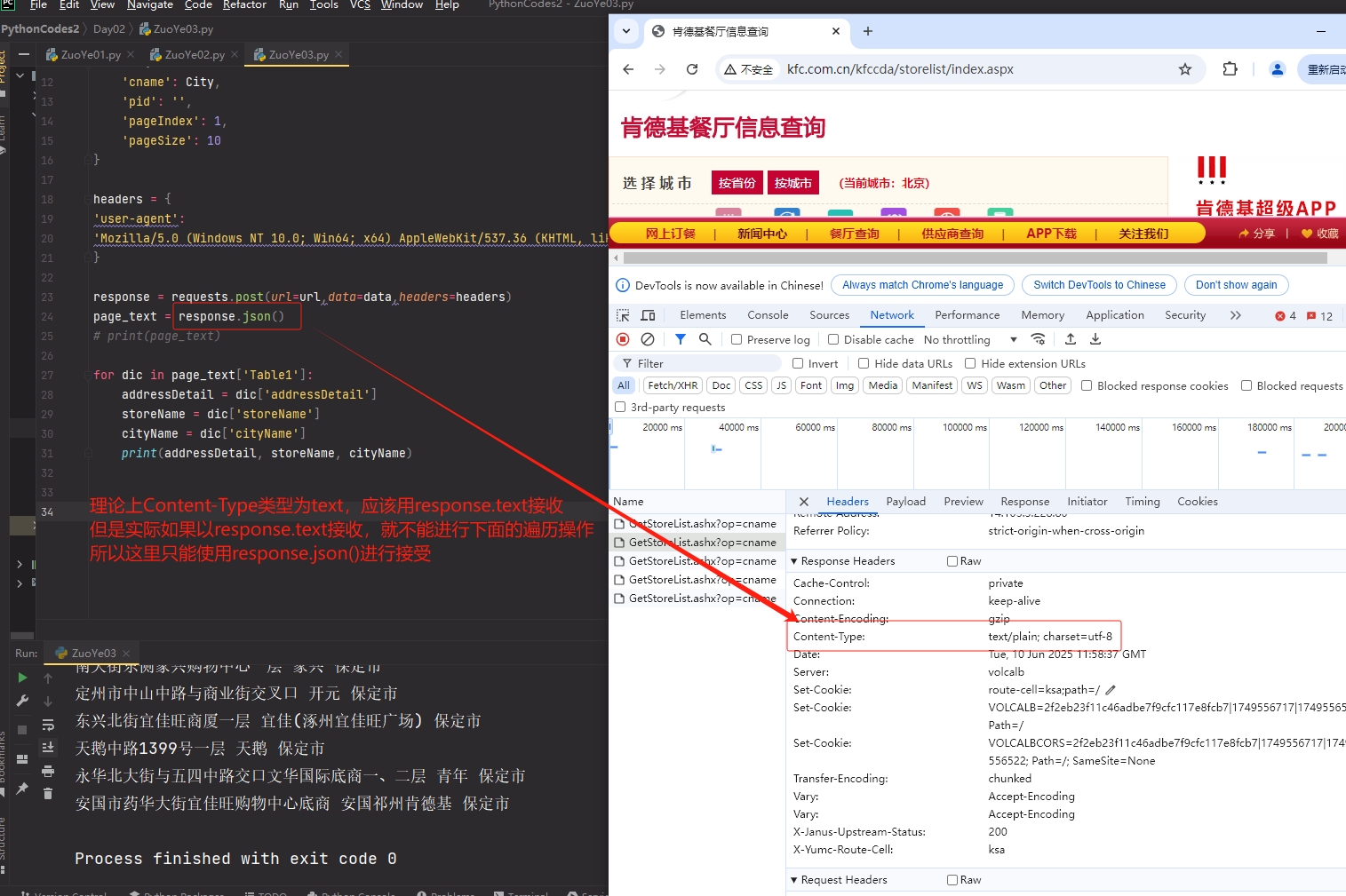This screenshot has width=1346, height=896.
Task: Enable Raw for Request Headers
Action: (952, 880)
